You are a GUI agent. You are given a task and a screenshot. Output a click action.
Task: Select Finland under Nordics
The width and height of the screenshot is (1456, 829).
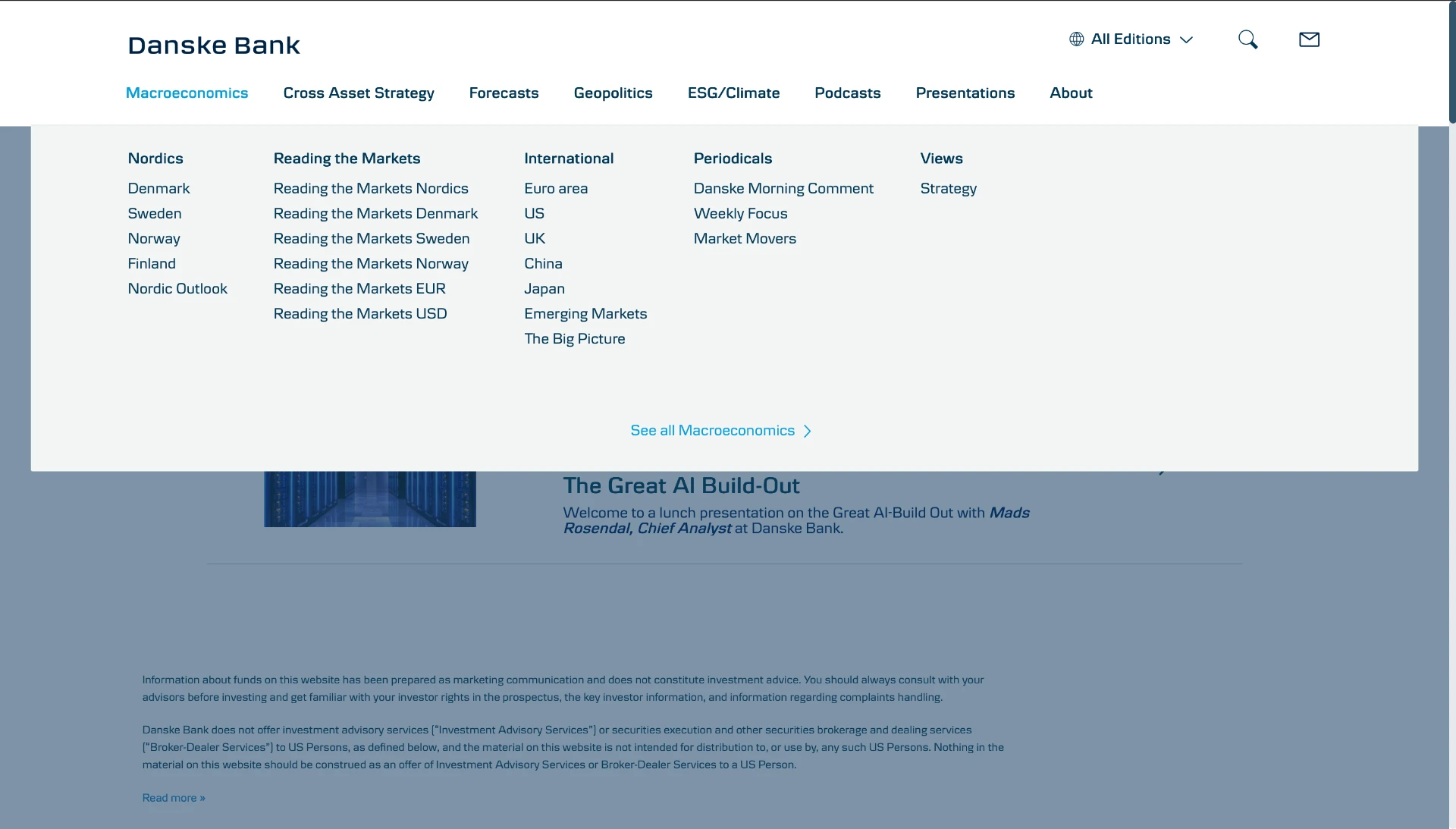[x=152, y=263]
